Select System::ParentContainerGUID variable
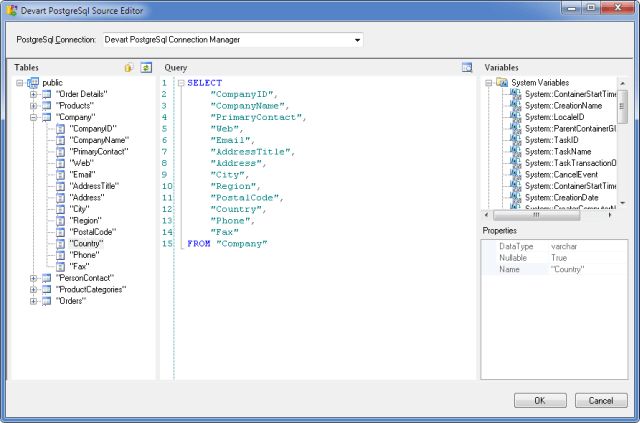Viewport: 640px width, 423px height. (x=570, y=129)
